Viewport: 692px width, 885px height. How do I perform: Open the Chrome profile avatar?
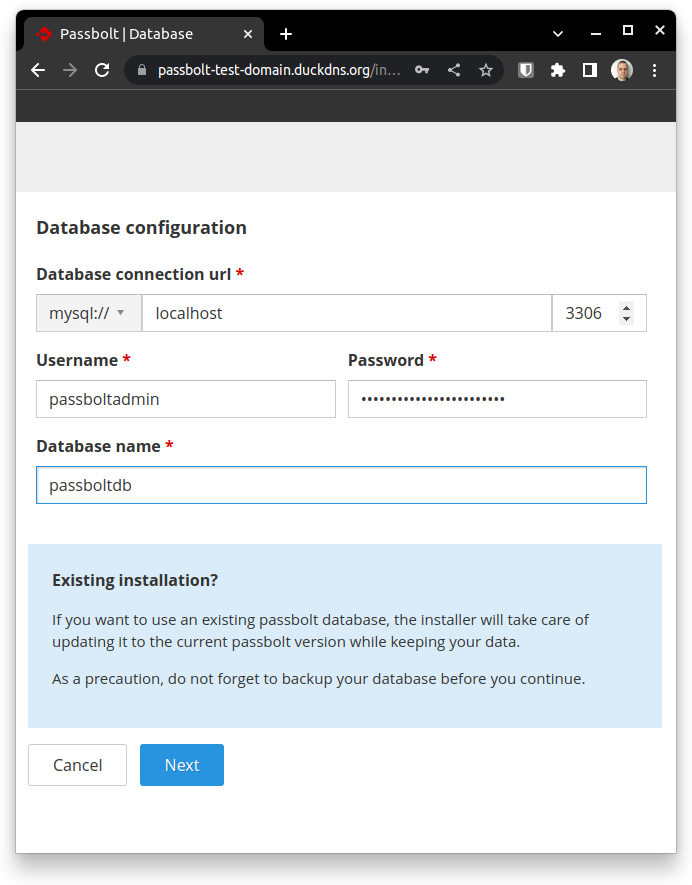click(622, 70)
